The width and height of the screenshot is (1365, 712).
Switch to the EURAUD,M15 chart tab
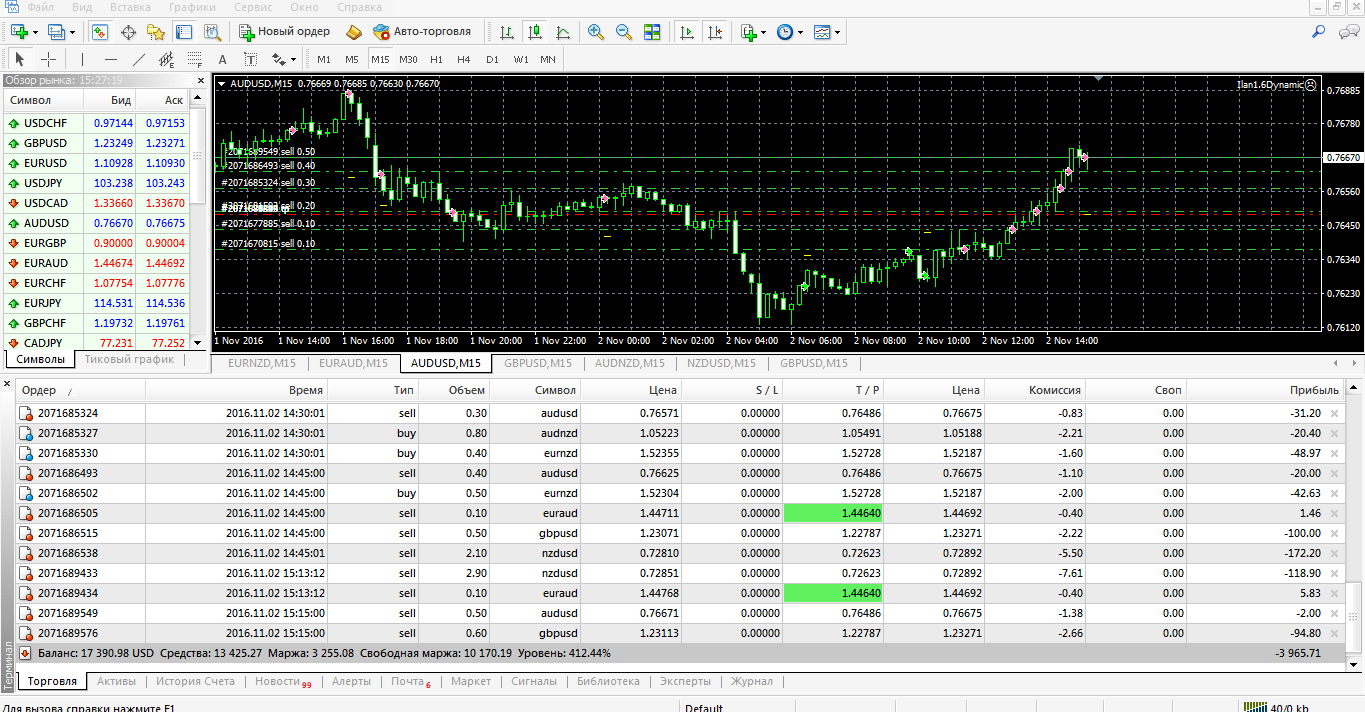click(353, 363)
